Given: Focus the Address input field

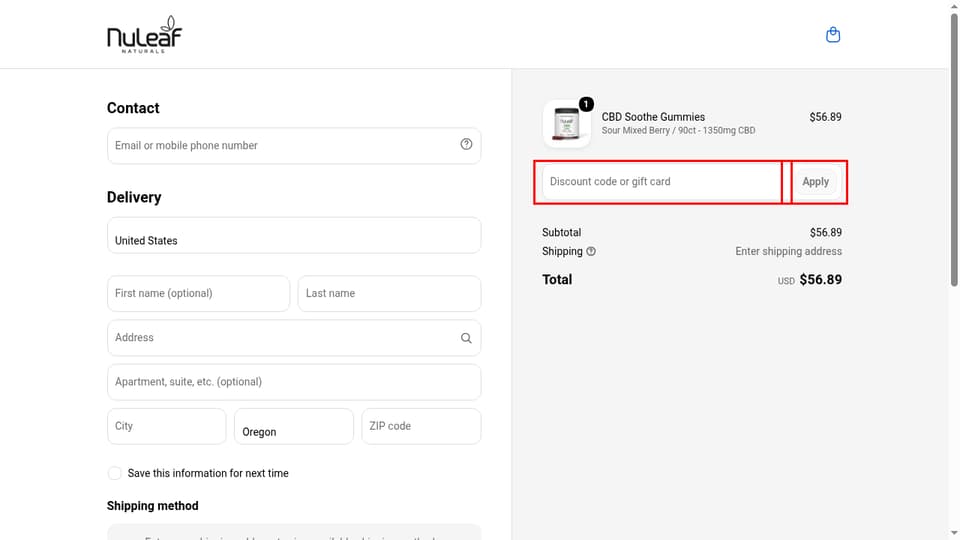Looking at the screenshot, I should pyautogui.click(x=294, y=338).
